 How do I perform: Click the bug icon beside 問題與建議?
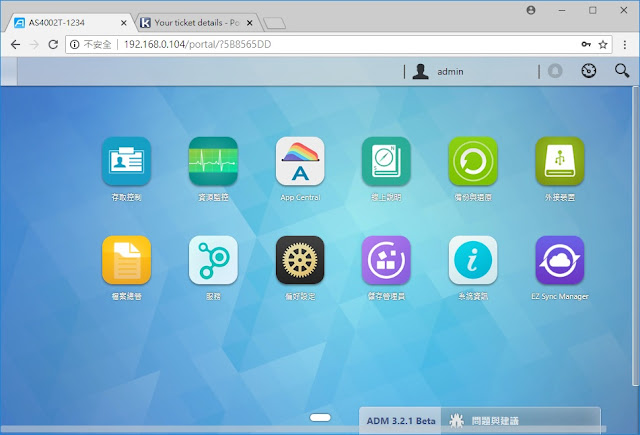pos(456,421)
